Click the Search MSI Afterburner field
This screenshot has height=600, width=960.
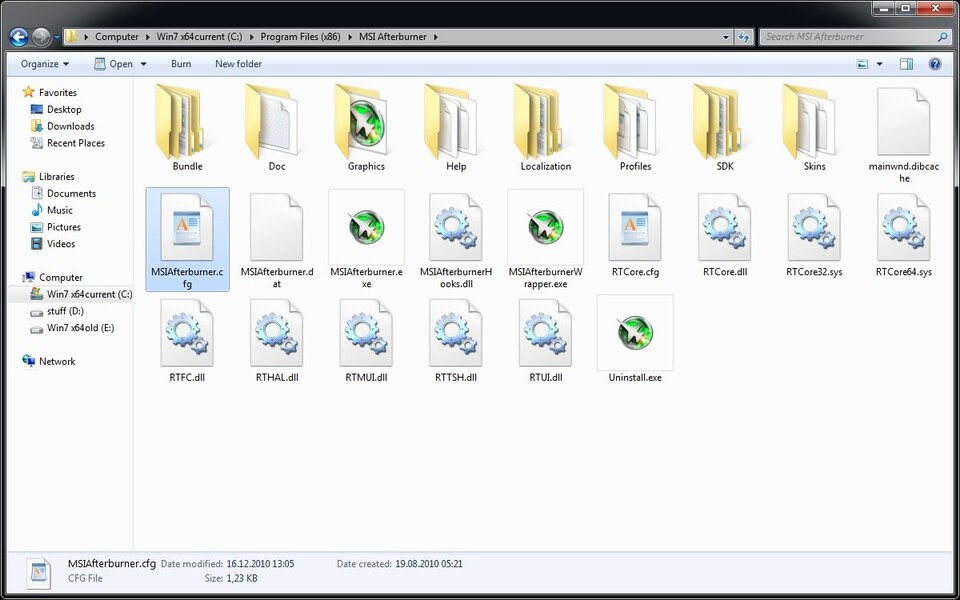coord(848,37)
